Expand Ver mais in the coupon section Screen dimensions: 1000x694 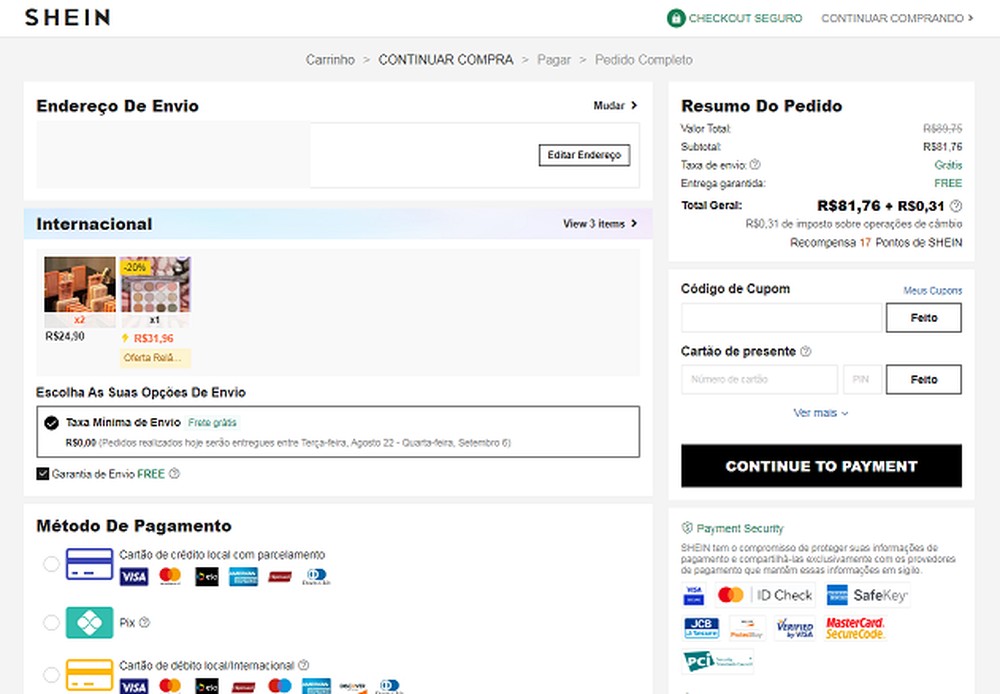(x=820, y=412)
